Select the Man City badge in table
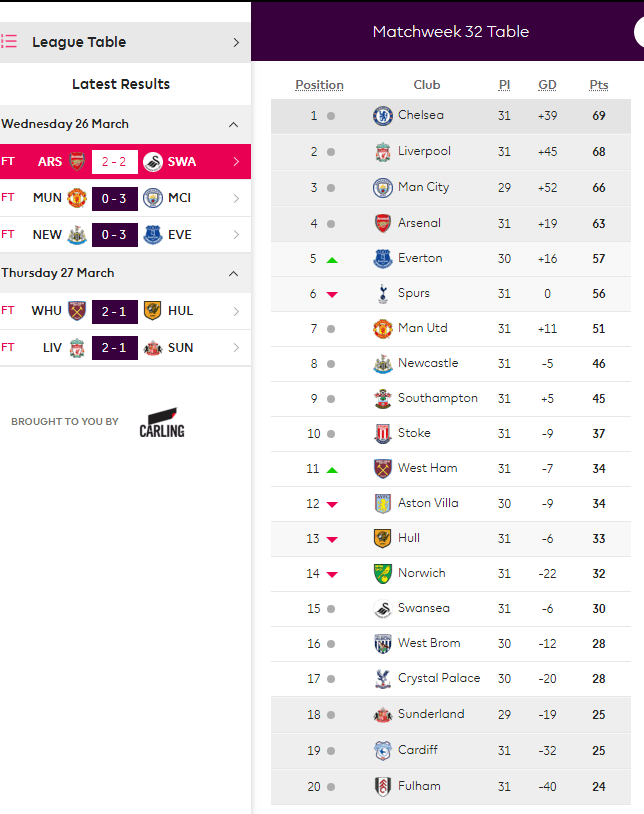 [383, 188]
